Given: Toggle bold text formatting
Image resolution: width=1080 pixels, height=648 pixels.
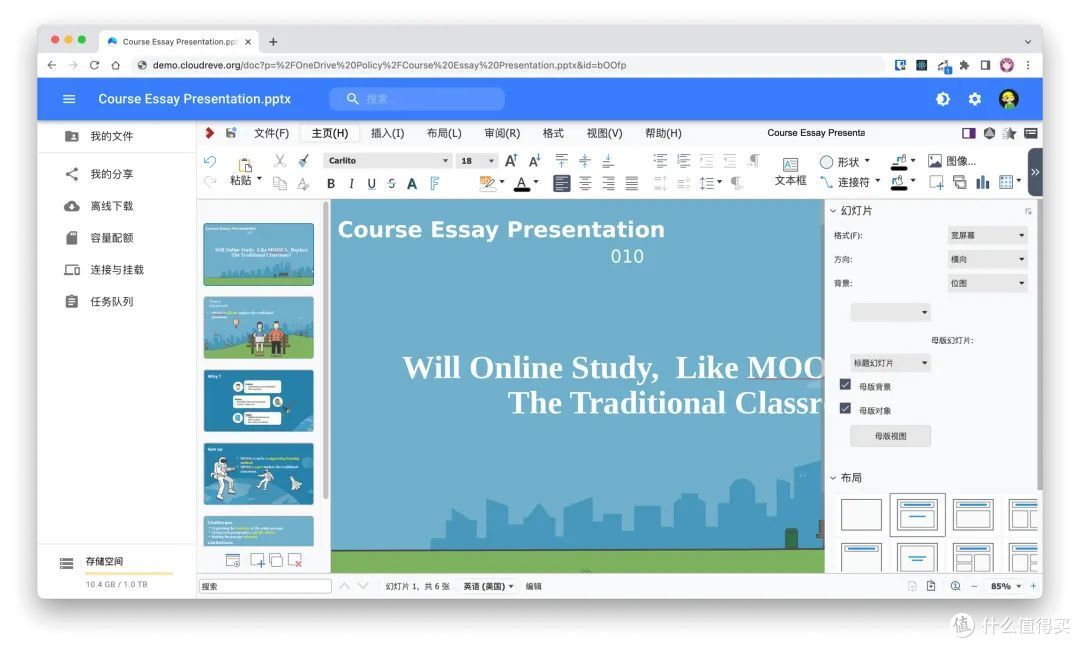Looking at the screenshot, I should click(331, 183).
